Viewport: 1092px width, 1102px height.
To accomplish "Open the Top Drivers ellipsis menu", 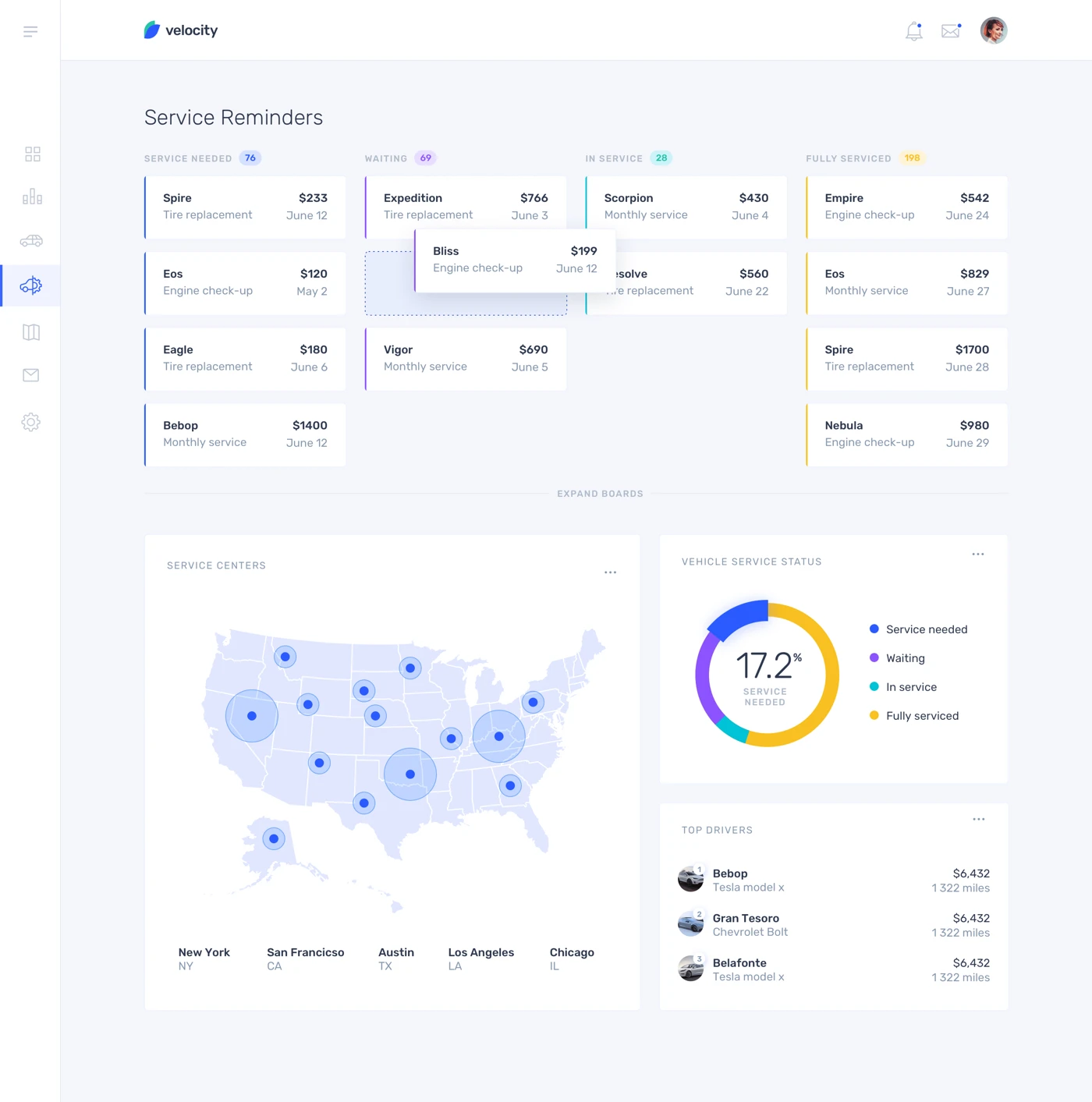I will [979, 818].
